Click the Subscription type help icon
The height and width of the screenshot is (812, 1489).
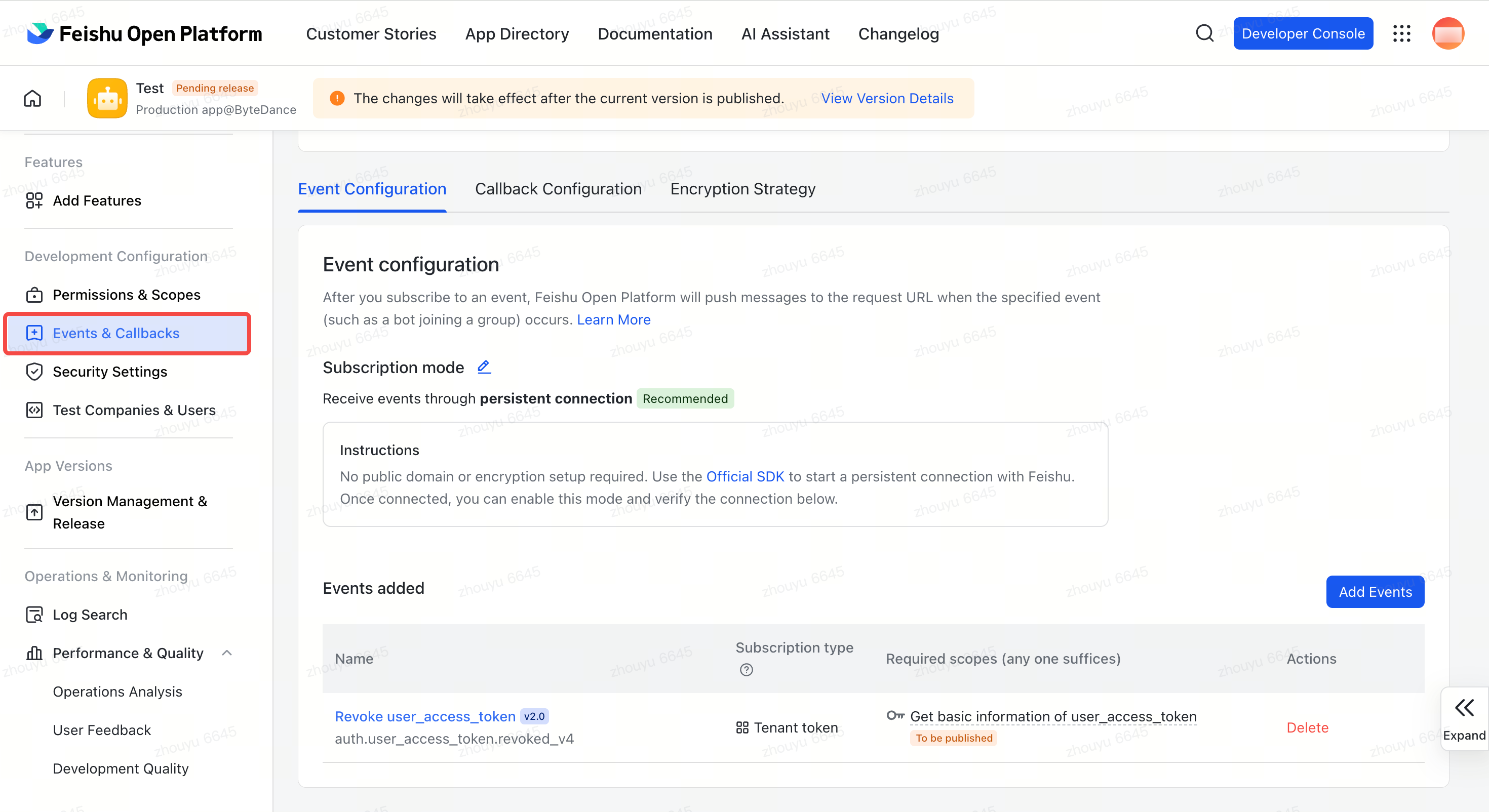point(746,670)
